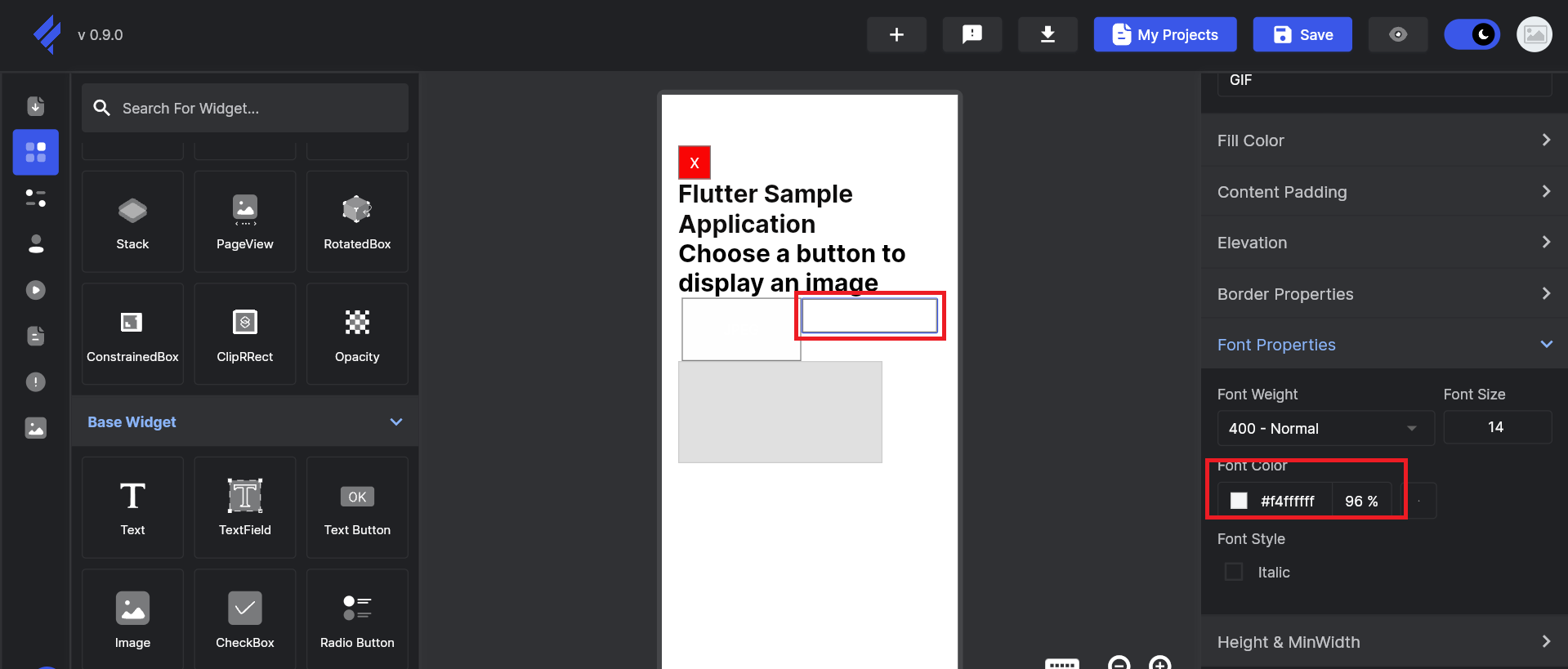Open the widgets tab in left sidebar
The image size is (1568, 669).
[36, 152]
